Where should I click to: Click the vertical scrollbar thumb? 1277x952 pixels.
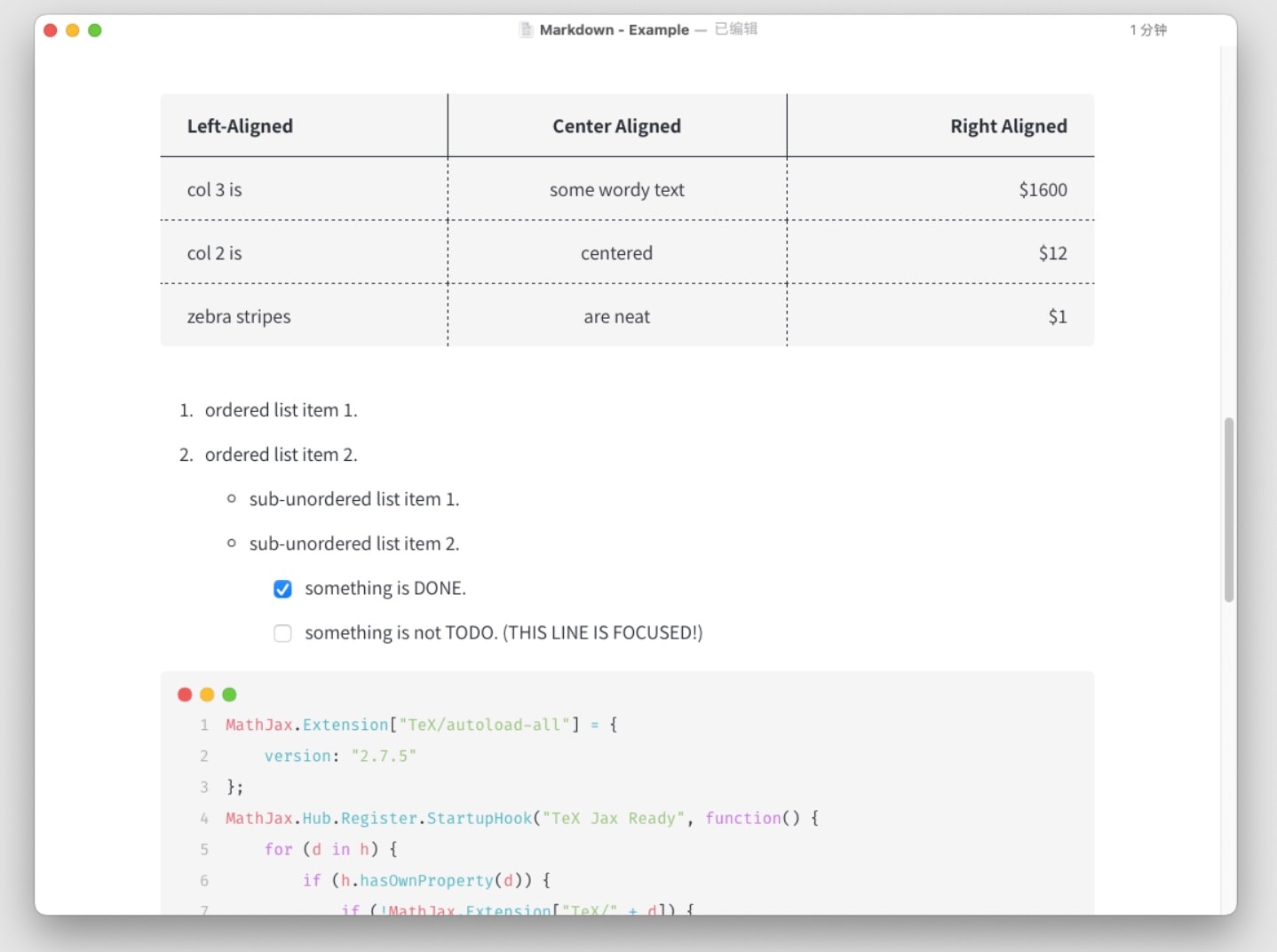1229,510
